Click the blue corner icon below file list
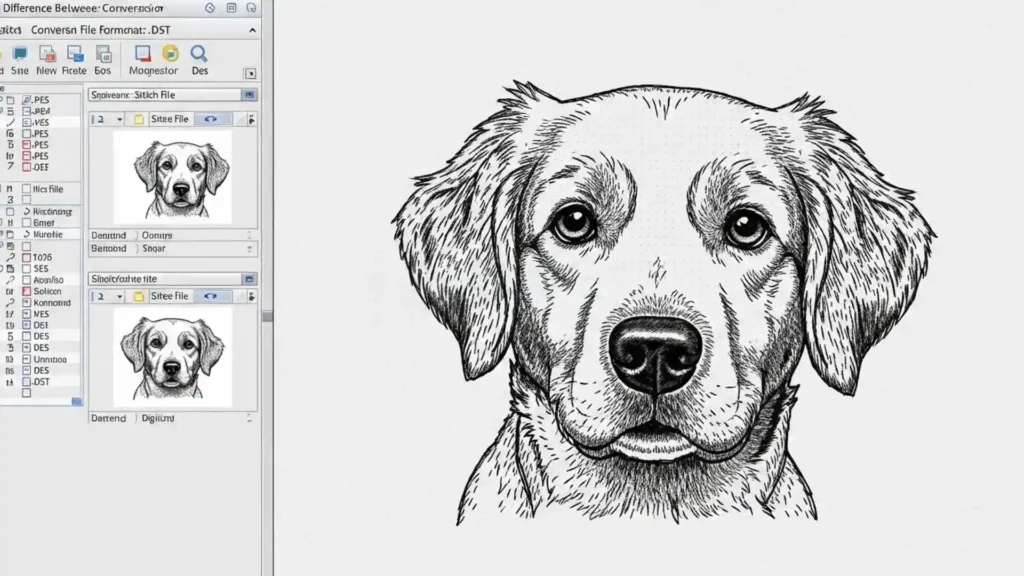 pos(76,402)
